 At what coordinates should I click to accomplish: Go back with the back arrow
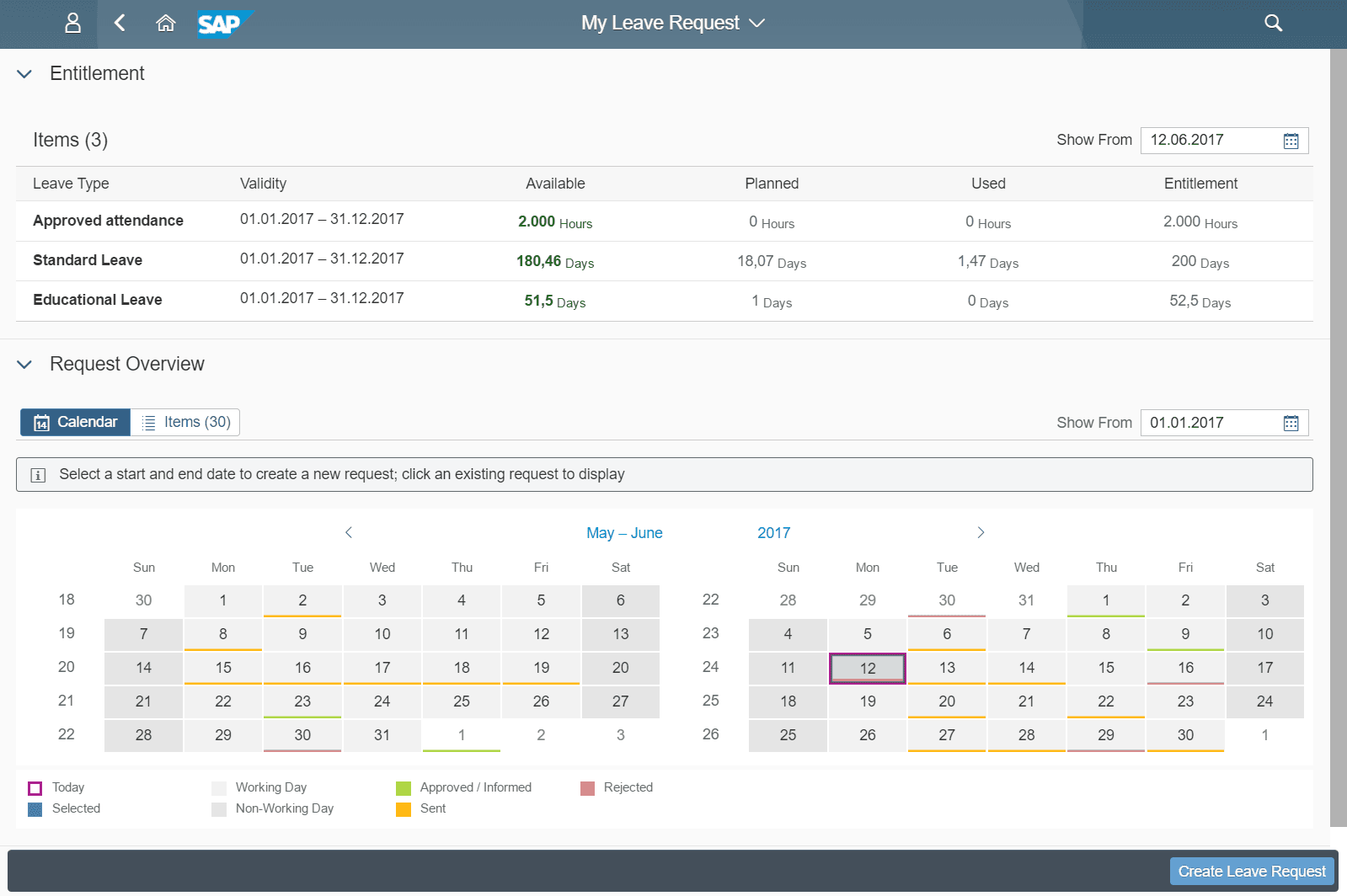[x=120, y=23]
